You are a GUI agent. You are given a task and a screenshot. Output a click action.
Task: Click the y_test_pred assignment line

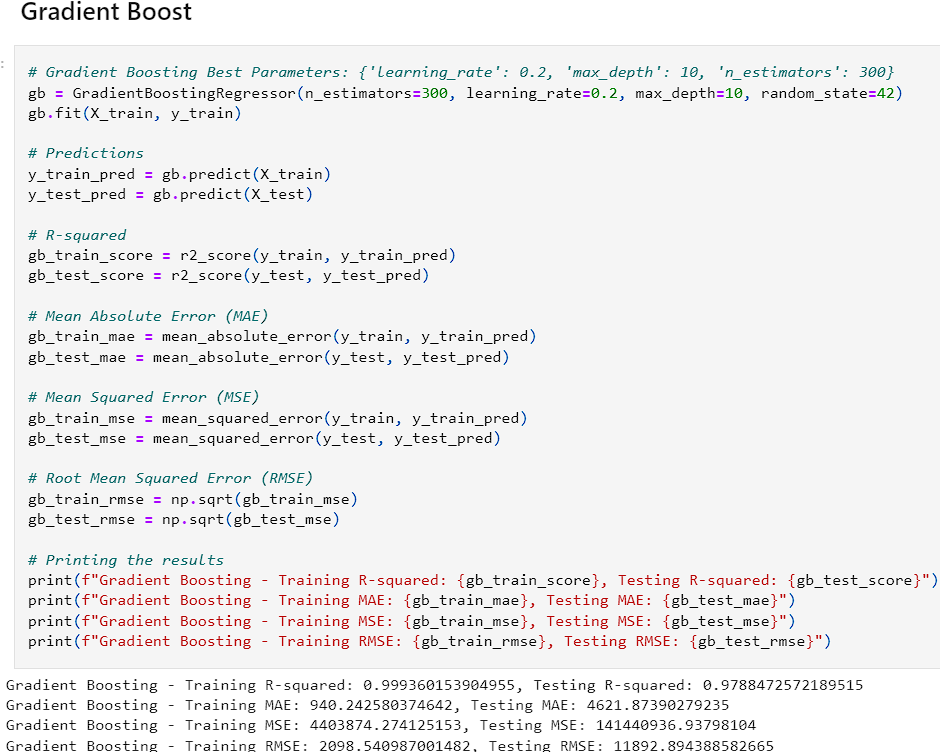click(170, 194)
